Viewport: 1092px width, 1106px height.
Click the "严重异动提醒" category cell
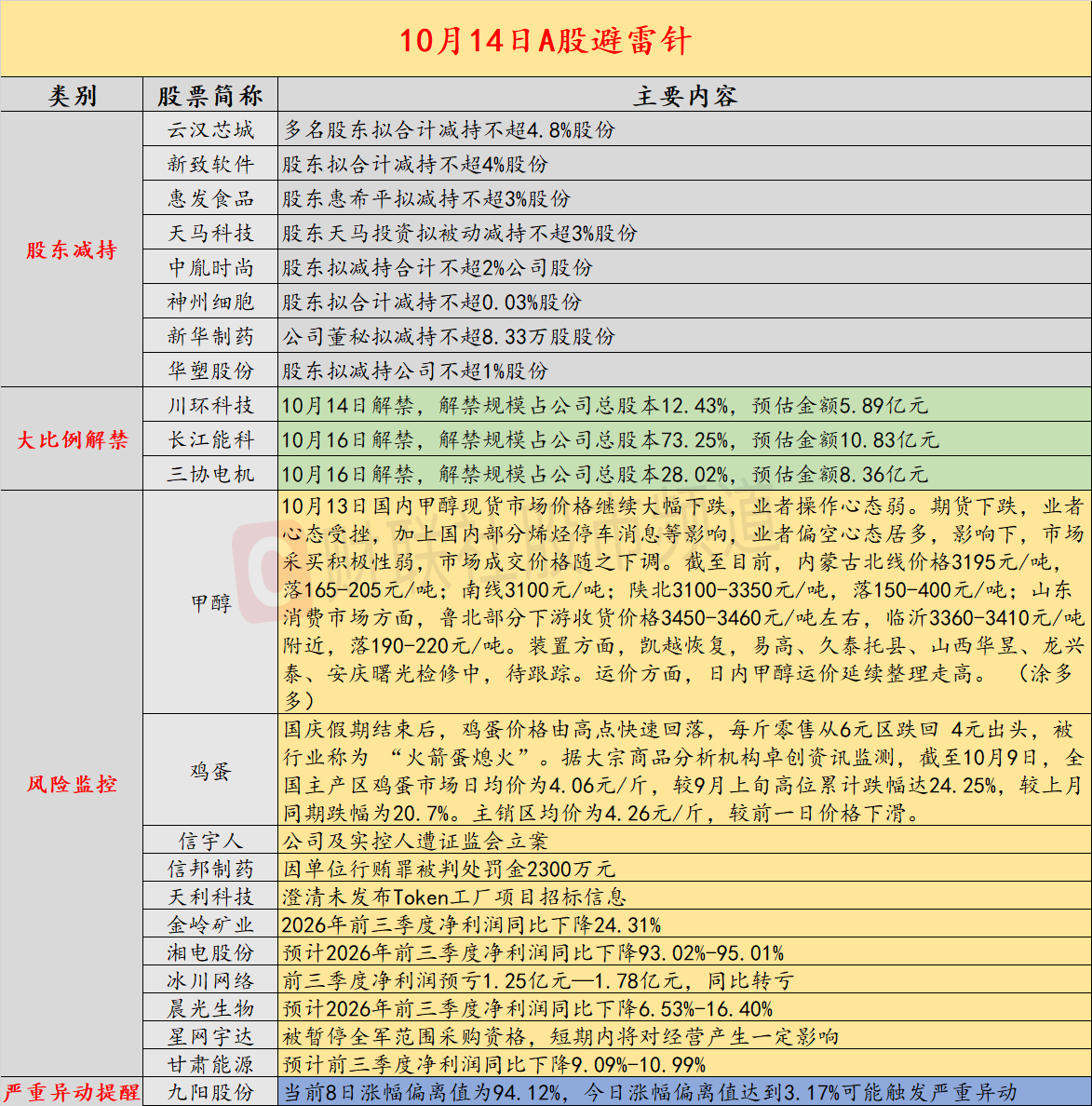pos(72,1092)
